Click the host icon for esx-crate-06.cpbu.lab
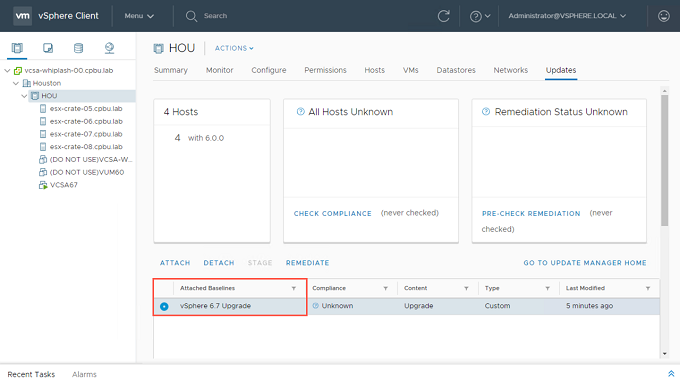 (x=42, y=121)
